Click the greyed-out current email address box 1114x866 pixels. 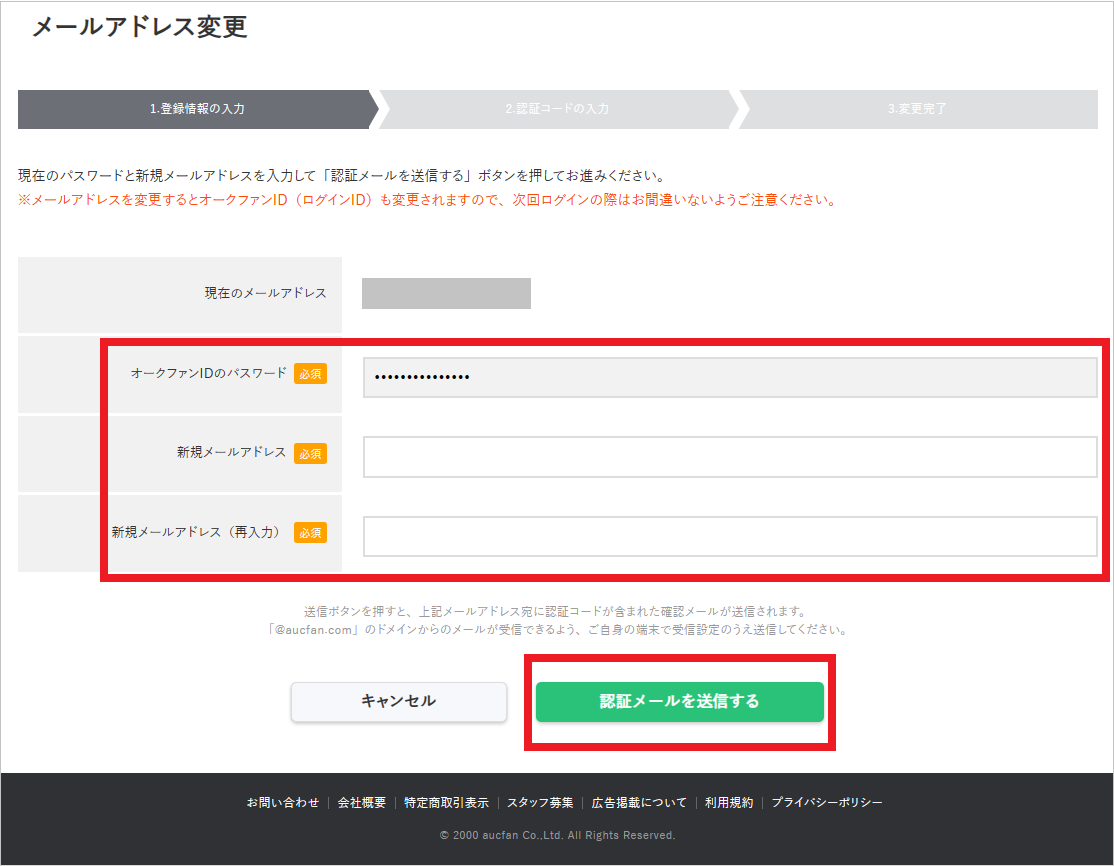[446, 294]
